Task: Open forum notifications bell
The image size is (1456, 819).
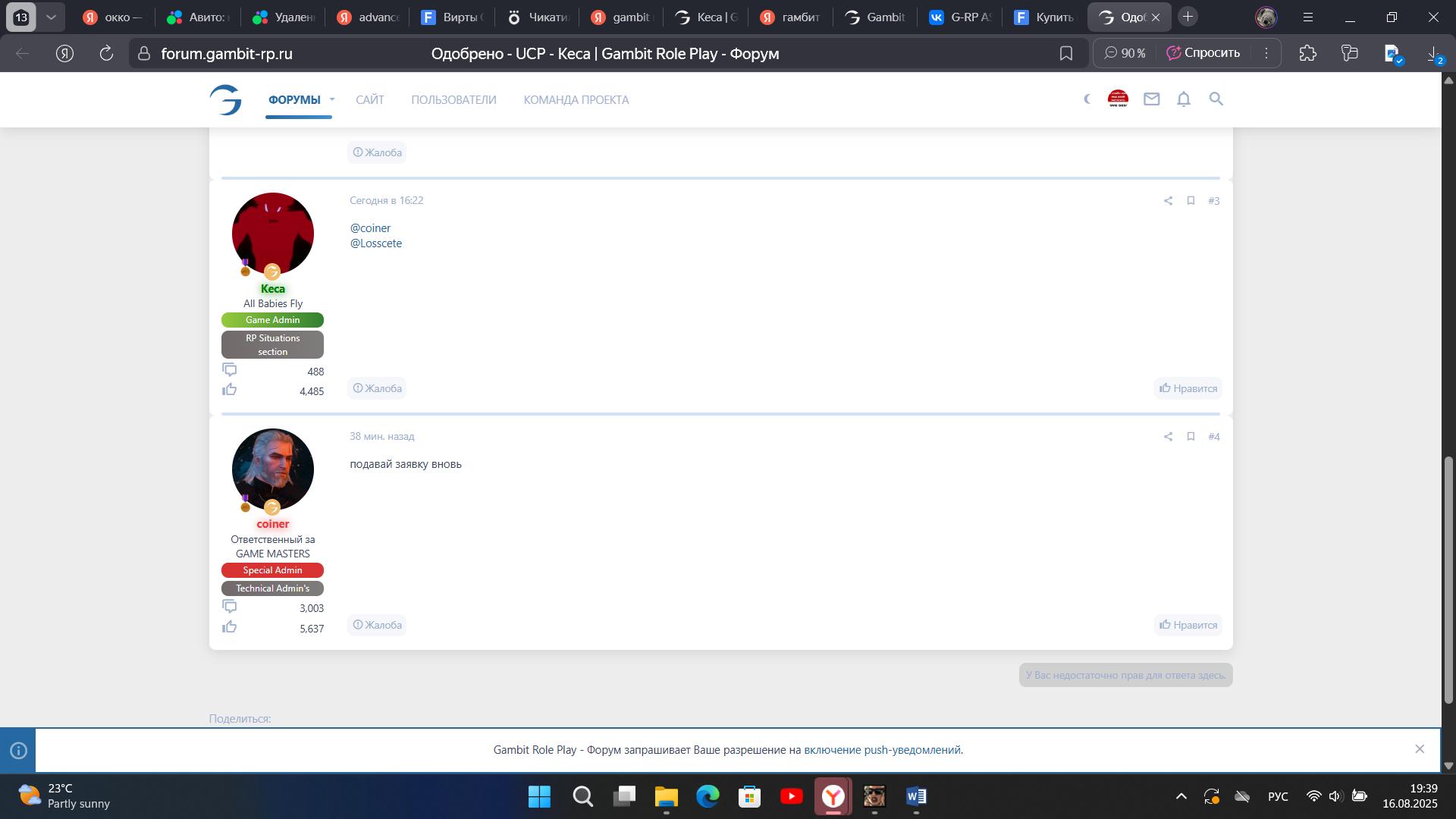Action: (1183, 99)
